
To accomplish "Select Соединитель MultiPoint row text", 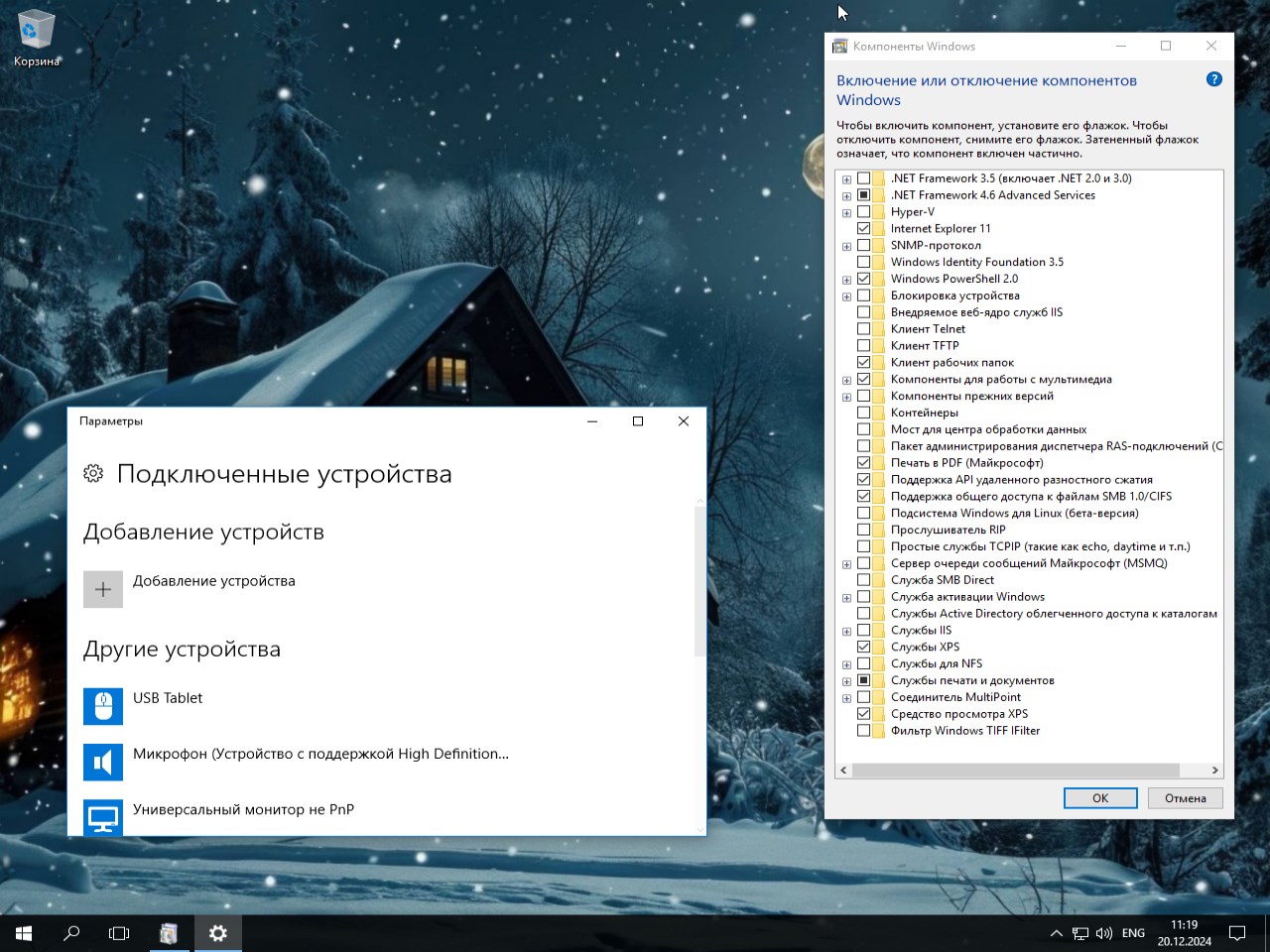I will 955,697.
